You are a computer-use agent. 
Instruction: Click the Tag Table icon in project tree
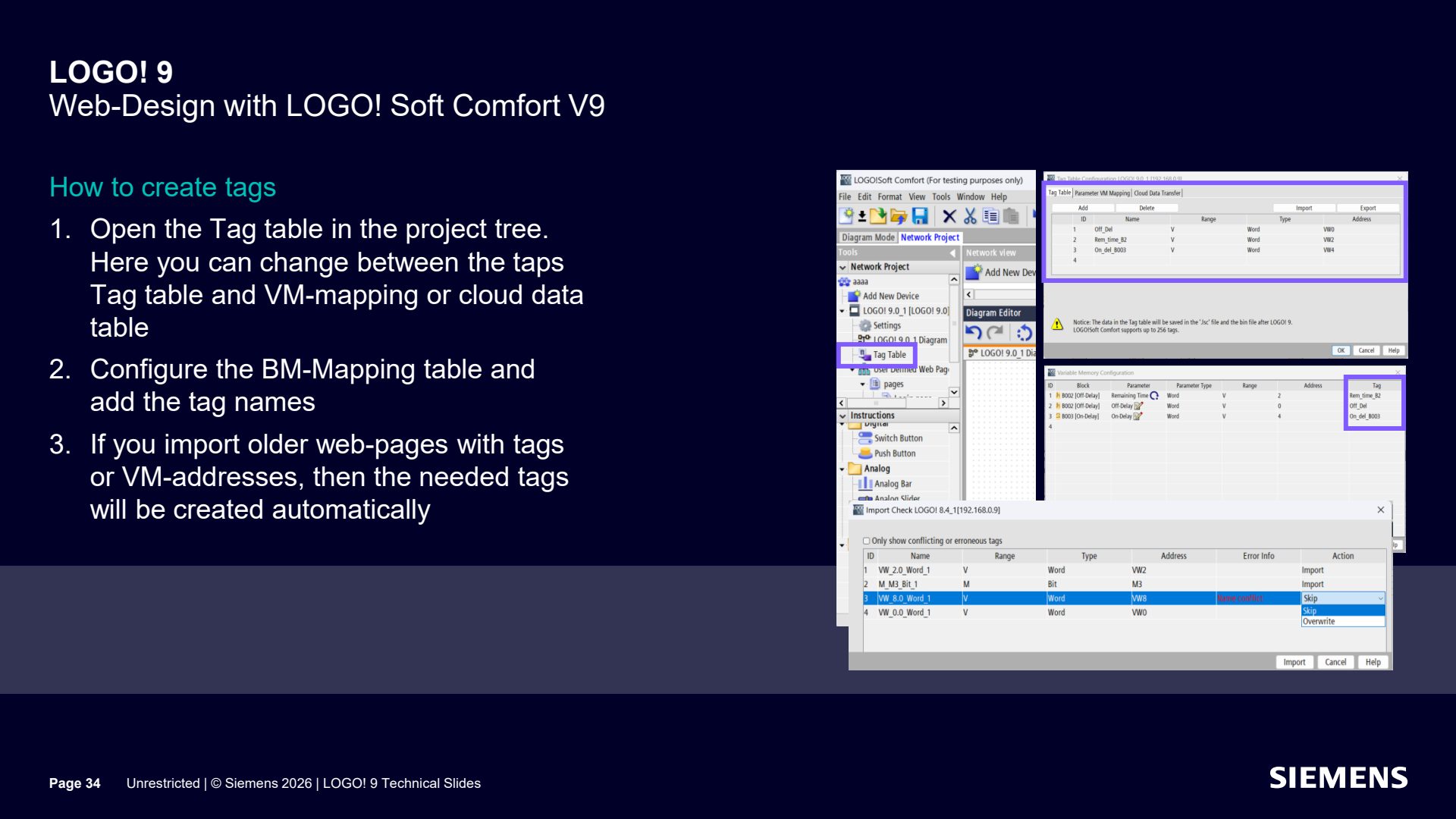click(864, 354)
